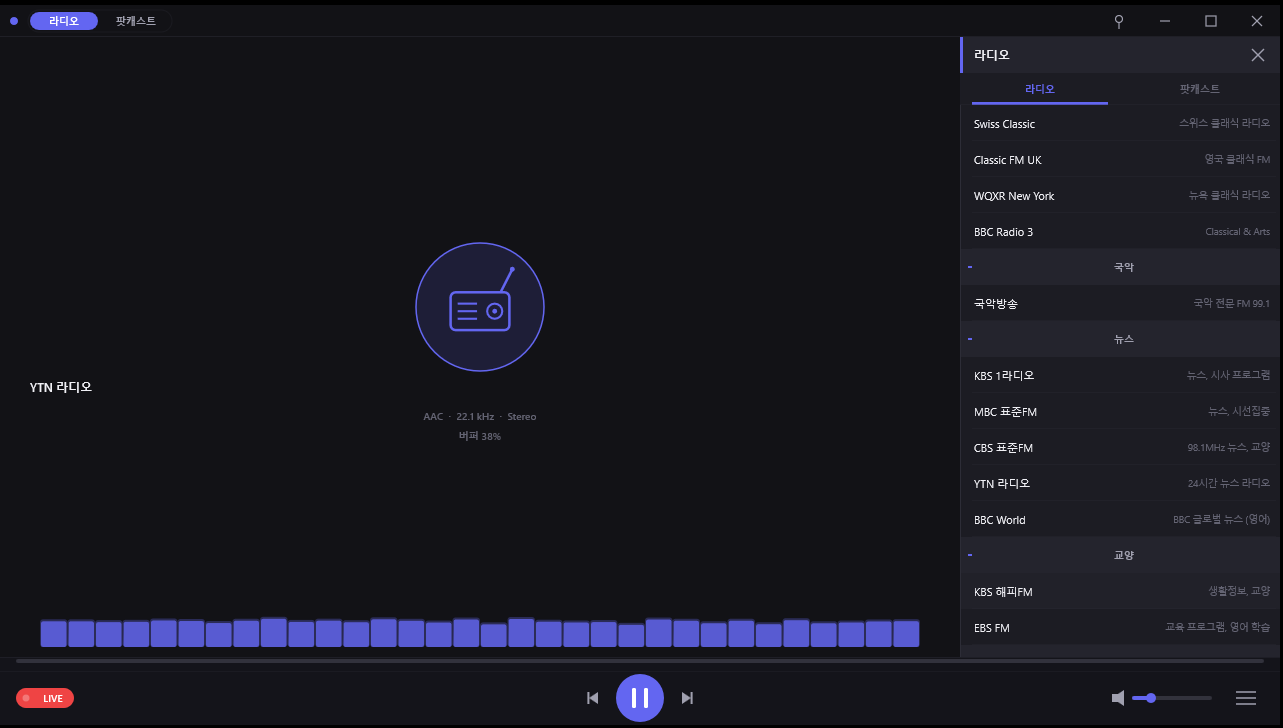Pause the radio playback
The height and width of the screenshot is (728, 1283).
coord(640,698)
